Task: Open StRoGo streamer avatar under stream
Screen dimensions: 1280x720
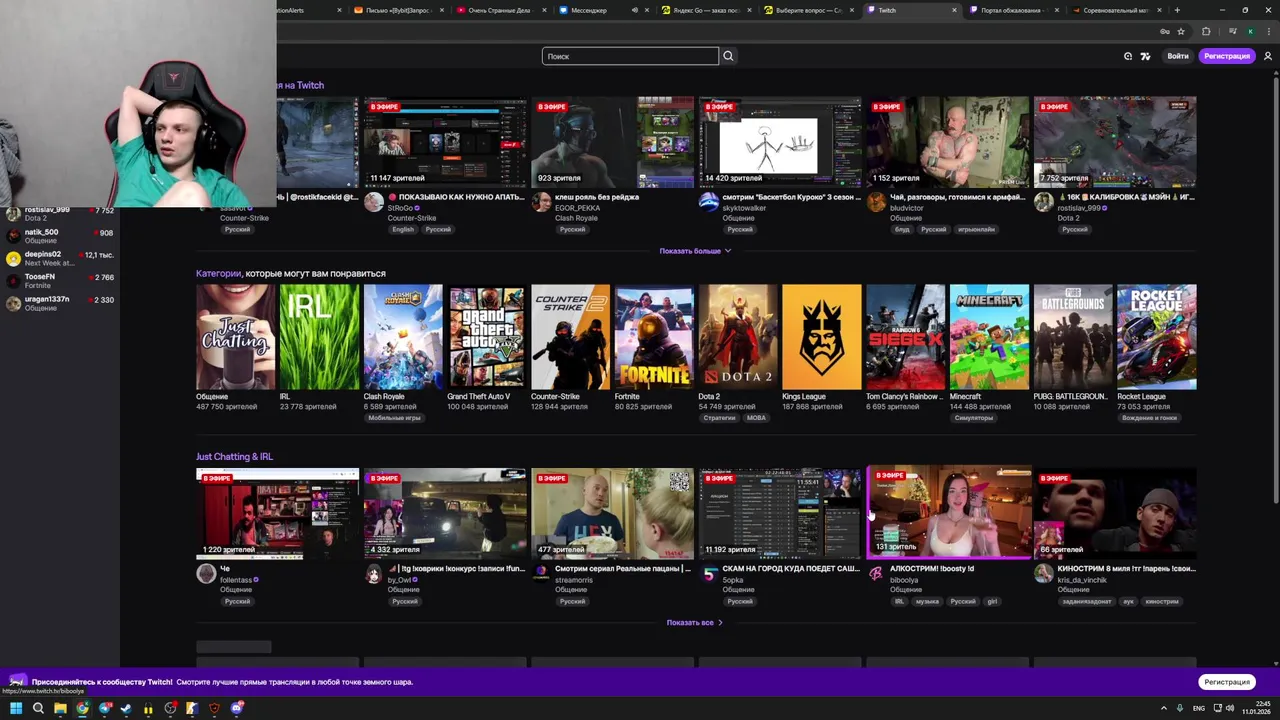Action: tap(374, 202)
